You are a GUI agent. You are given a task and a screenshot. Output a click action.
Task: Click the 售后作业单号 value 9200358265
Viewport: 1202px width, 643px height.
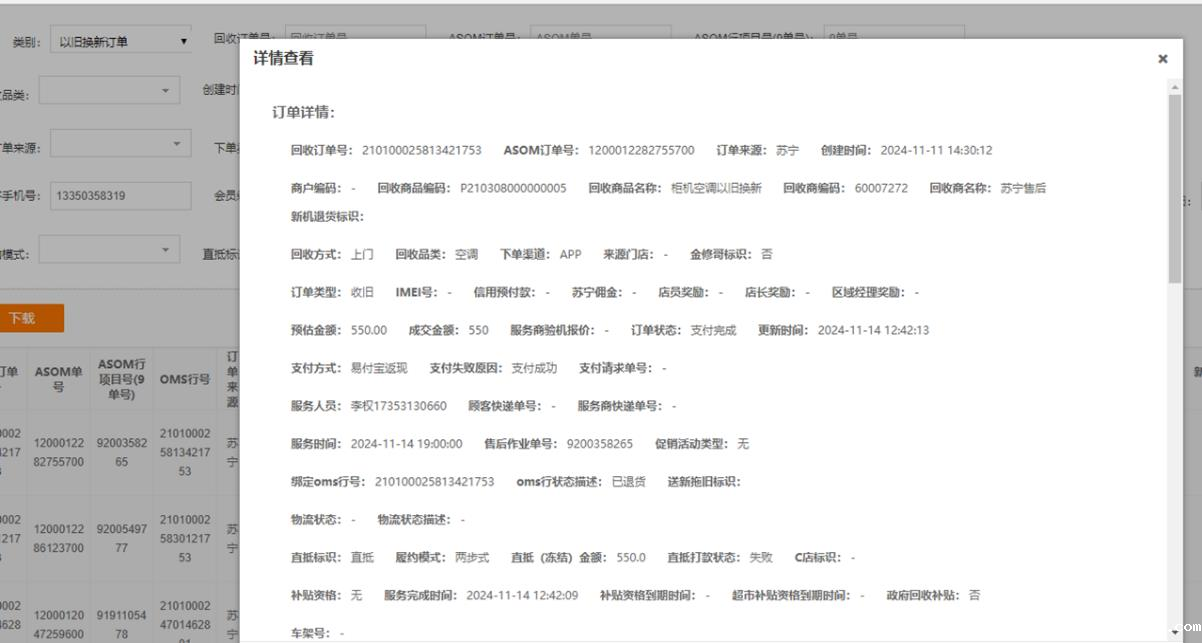(599, 444)
